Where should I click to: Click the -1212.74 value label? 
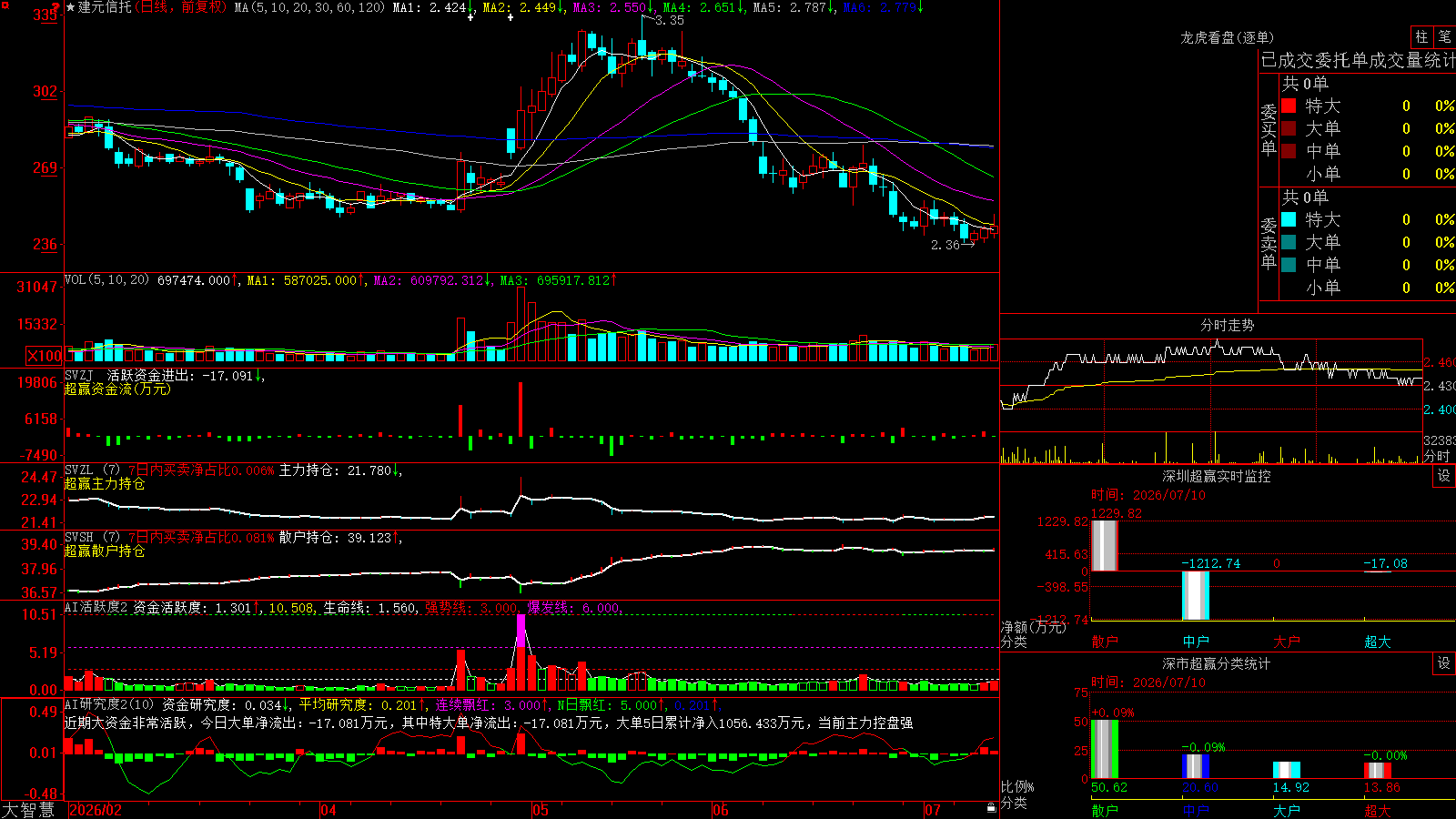(1210, 563)
